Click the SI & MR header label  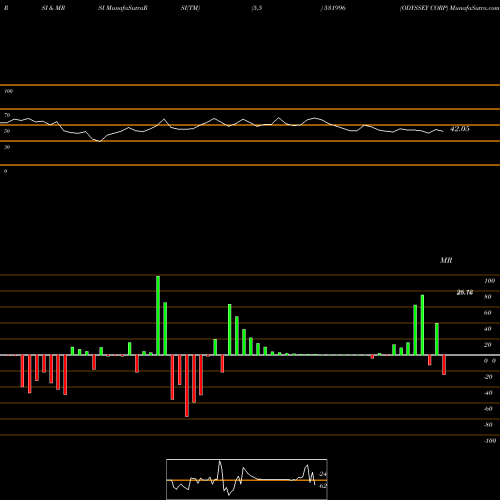[53, 8]
